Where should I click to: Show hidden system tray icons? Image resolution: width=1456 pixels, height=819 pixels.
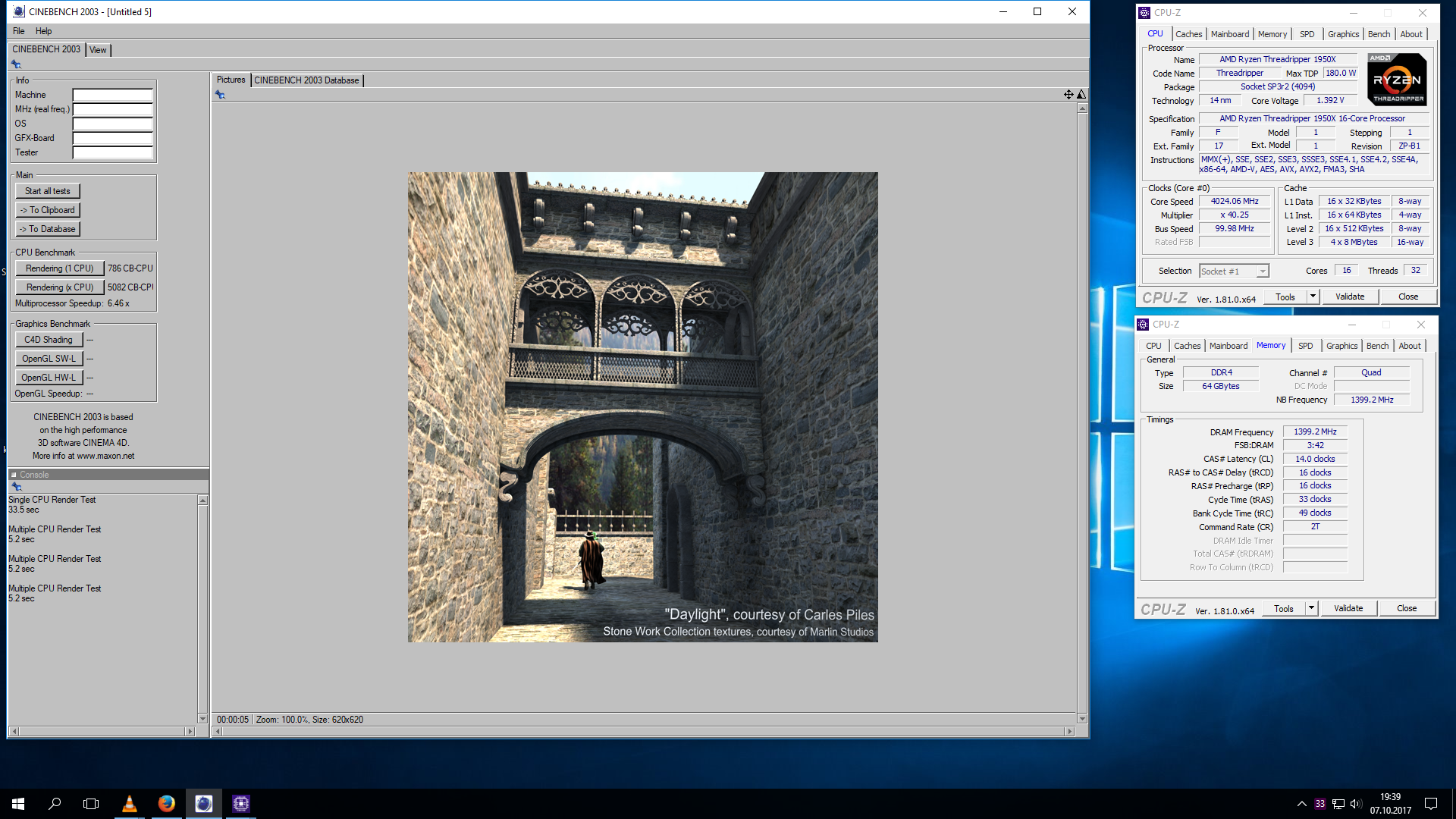[1302, 804]
